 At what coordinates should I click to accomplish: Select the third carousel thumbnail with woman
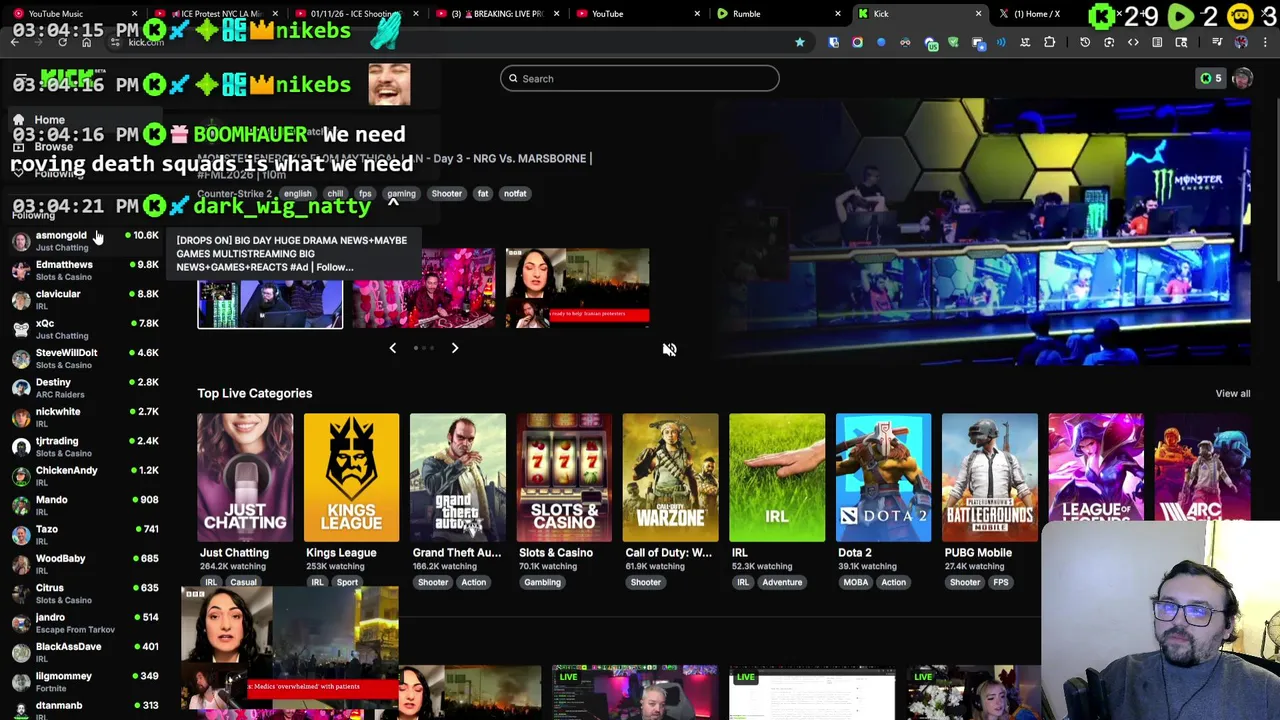pyautogui.click(x=577, y=288)
